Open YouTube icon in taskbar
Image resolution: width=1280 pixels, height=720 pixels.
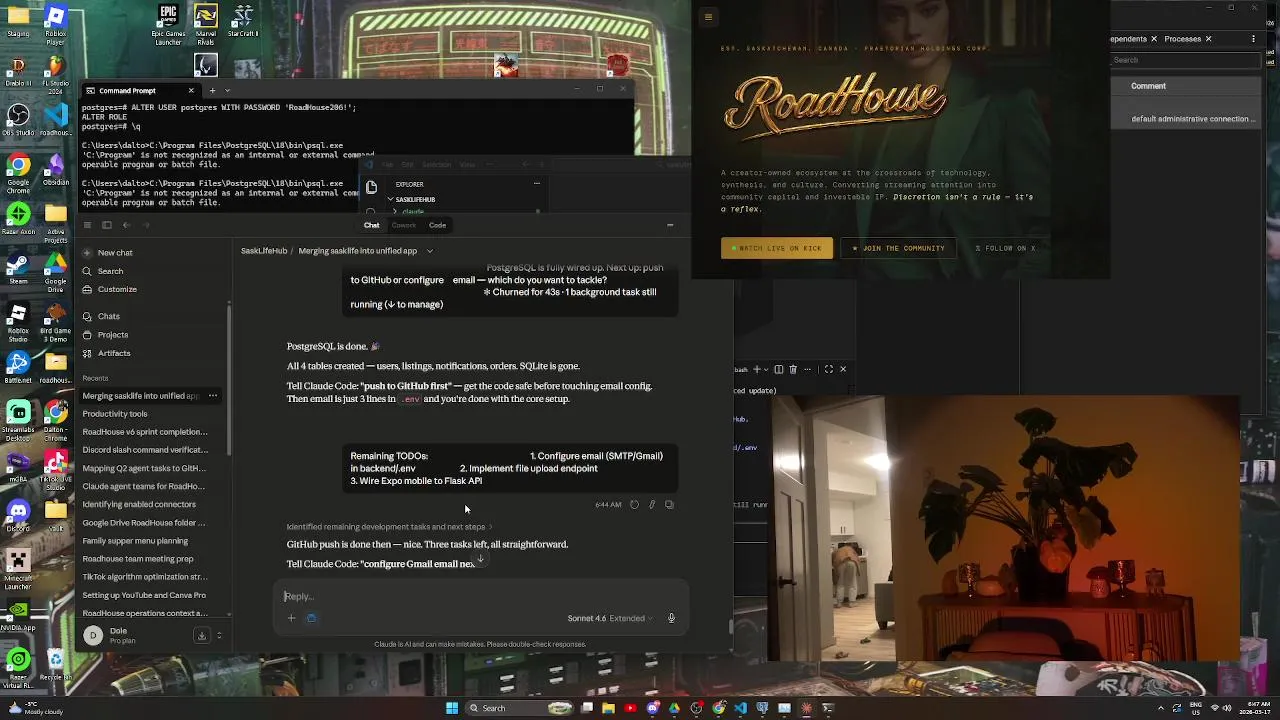tap(630, 708)
